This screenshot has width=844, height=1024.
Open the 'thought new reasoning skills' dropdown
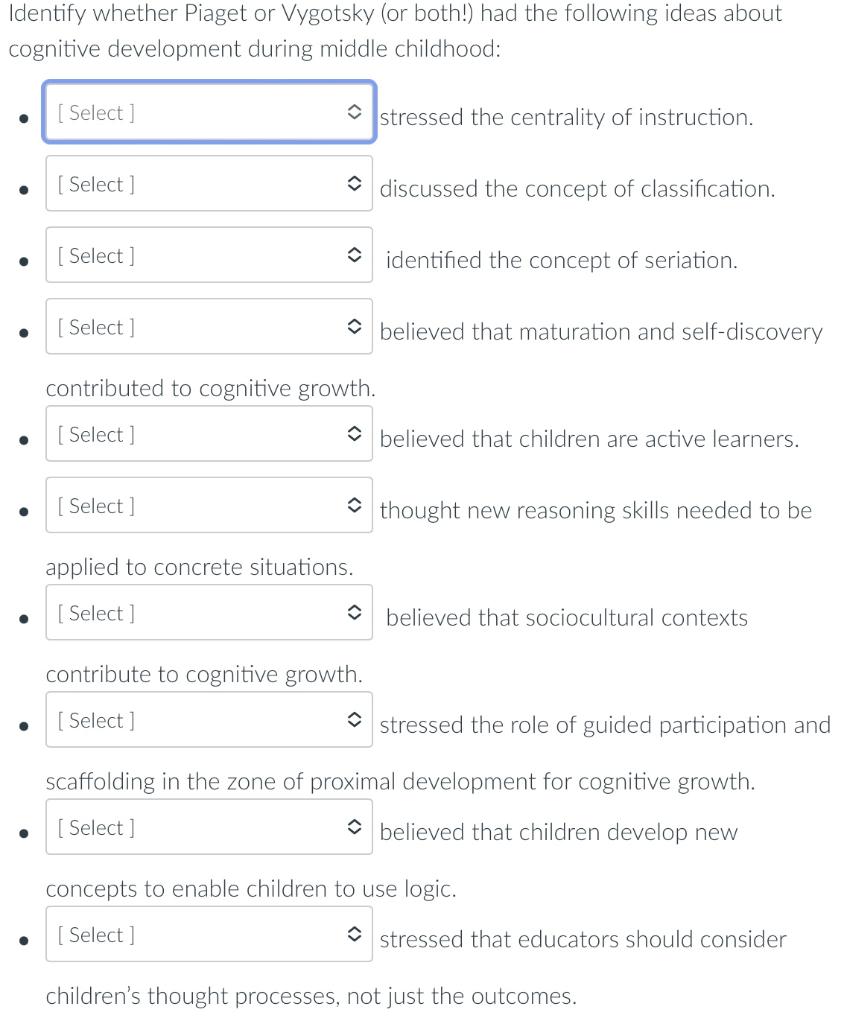click(208, 506)
